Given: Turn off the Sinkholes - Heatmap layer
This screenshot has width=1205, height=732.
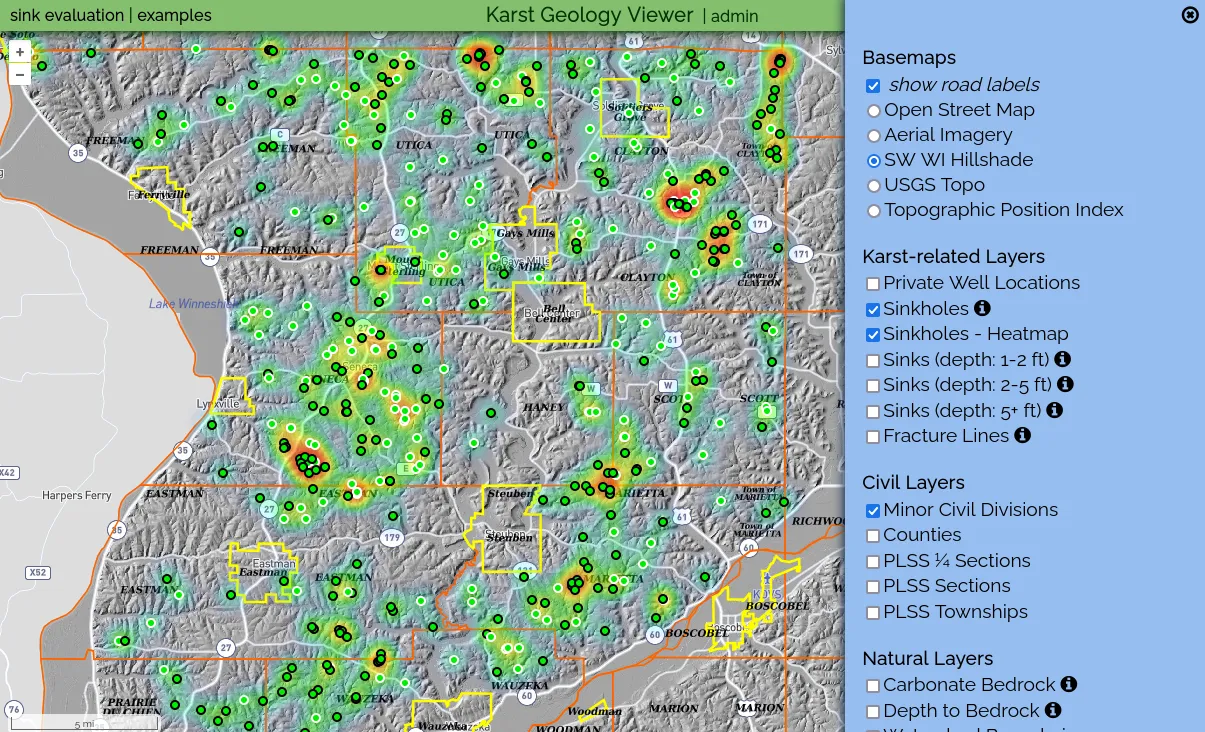Looking at the screenshot, I should tap(872, 334).
